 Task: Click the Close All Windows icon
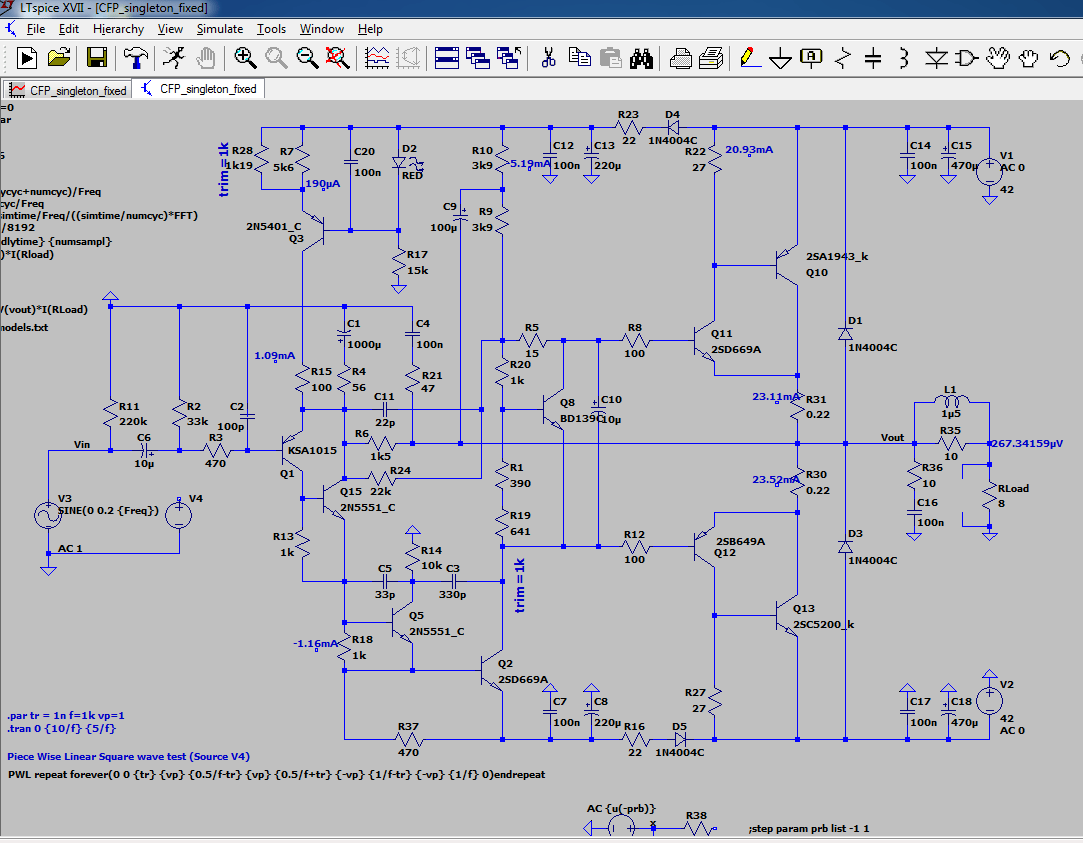click(509, 58)
